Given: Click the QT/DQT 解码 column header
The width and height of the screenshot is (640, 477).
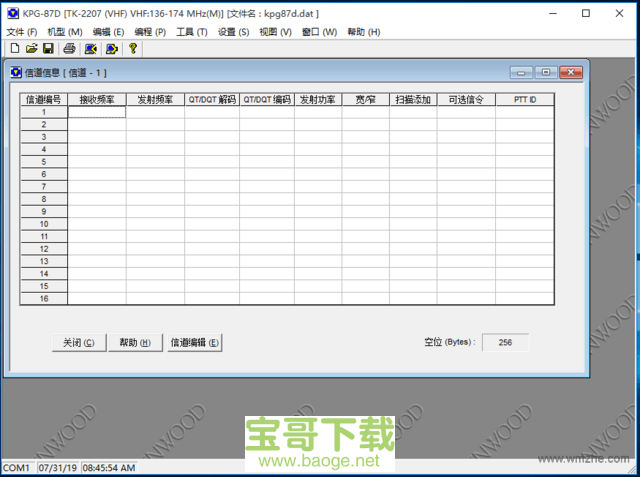Looking at the screenshot, I should [x=212, y=100].
